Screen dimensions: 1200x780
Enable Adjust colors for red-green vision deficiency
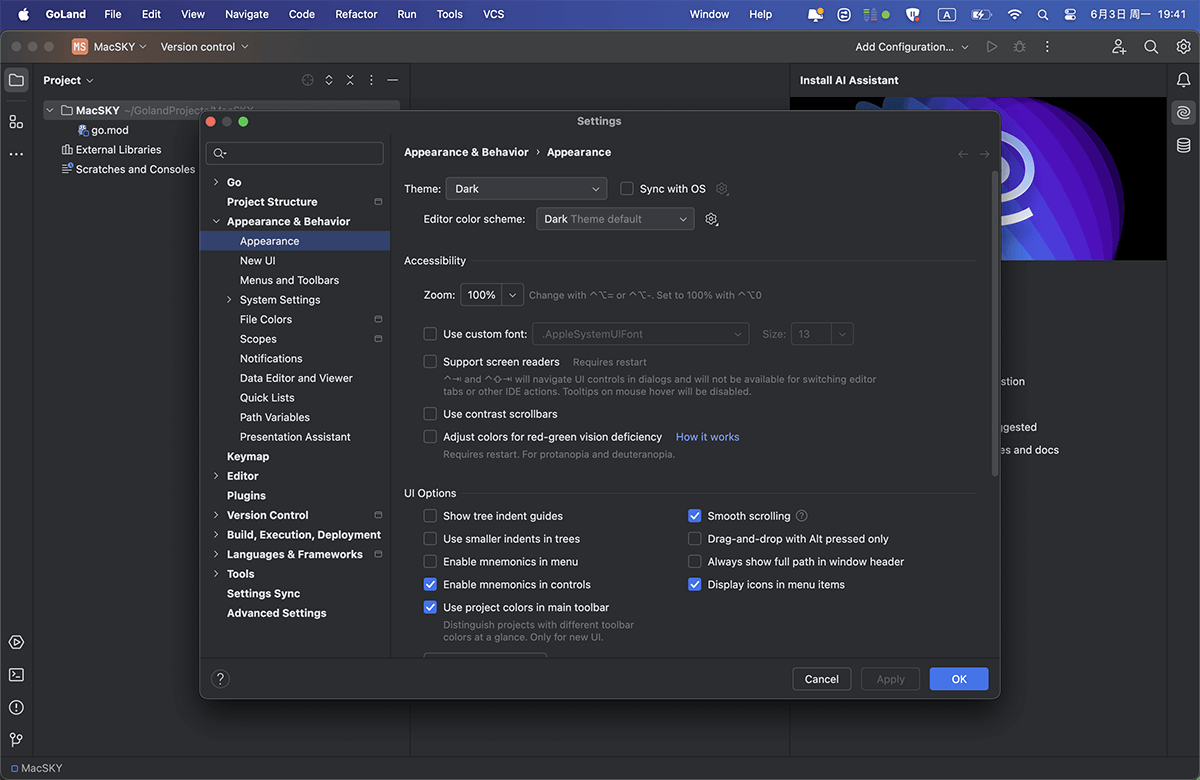[x=430, y=437]
